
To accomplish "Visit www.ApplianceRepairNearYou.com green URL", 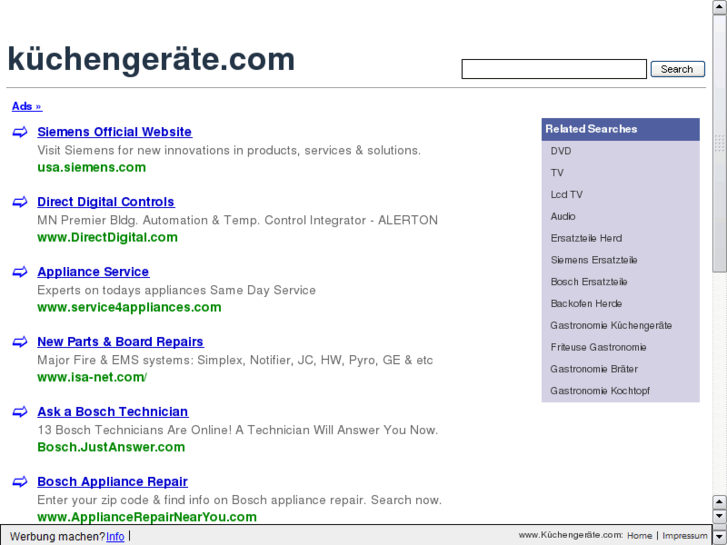I will [x=147, y=517].
